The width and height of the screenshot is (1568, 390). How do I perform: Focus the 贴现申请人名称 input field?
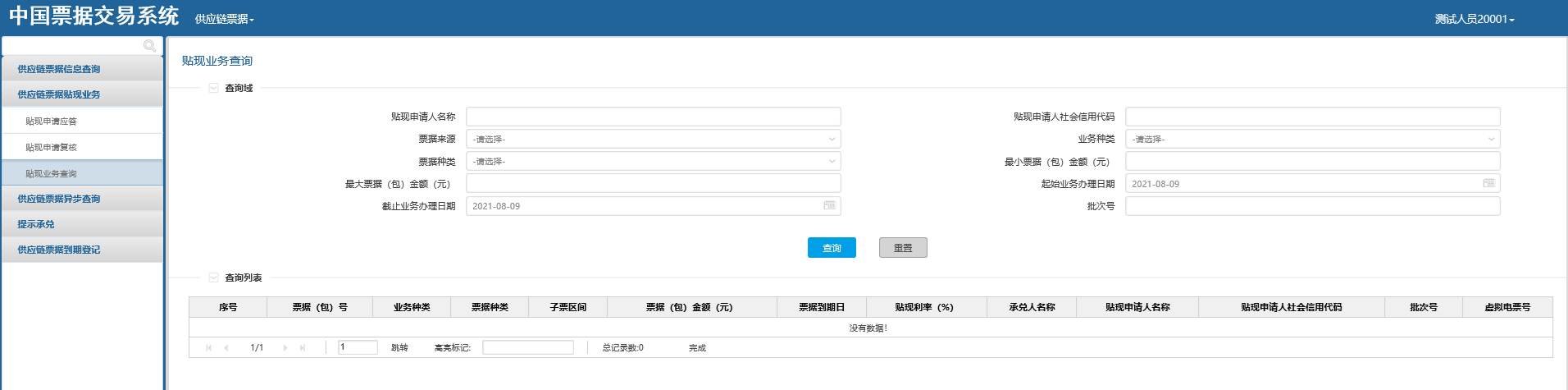coord(653,117)
